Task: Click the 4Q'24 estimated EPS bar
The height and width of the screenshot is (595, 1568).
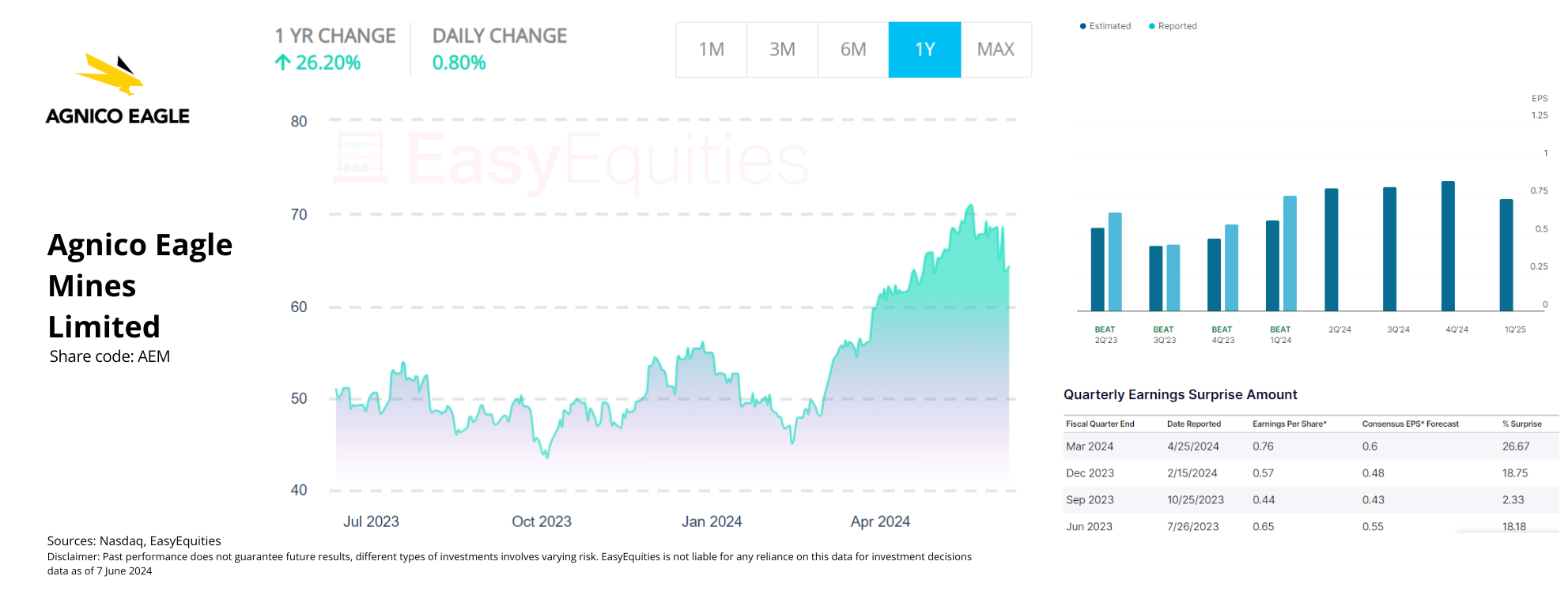Action: 1448,247
